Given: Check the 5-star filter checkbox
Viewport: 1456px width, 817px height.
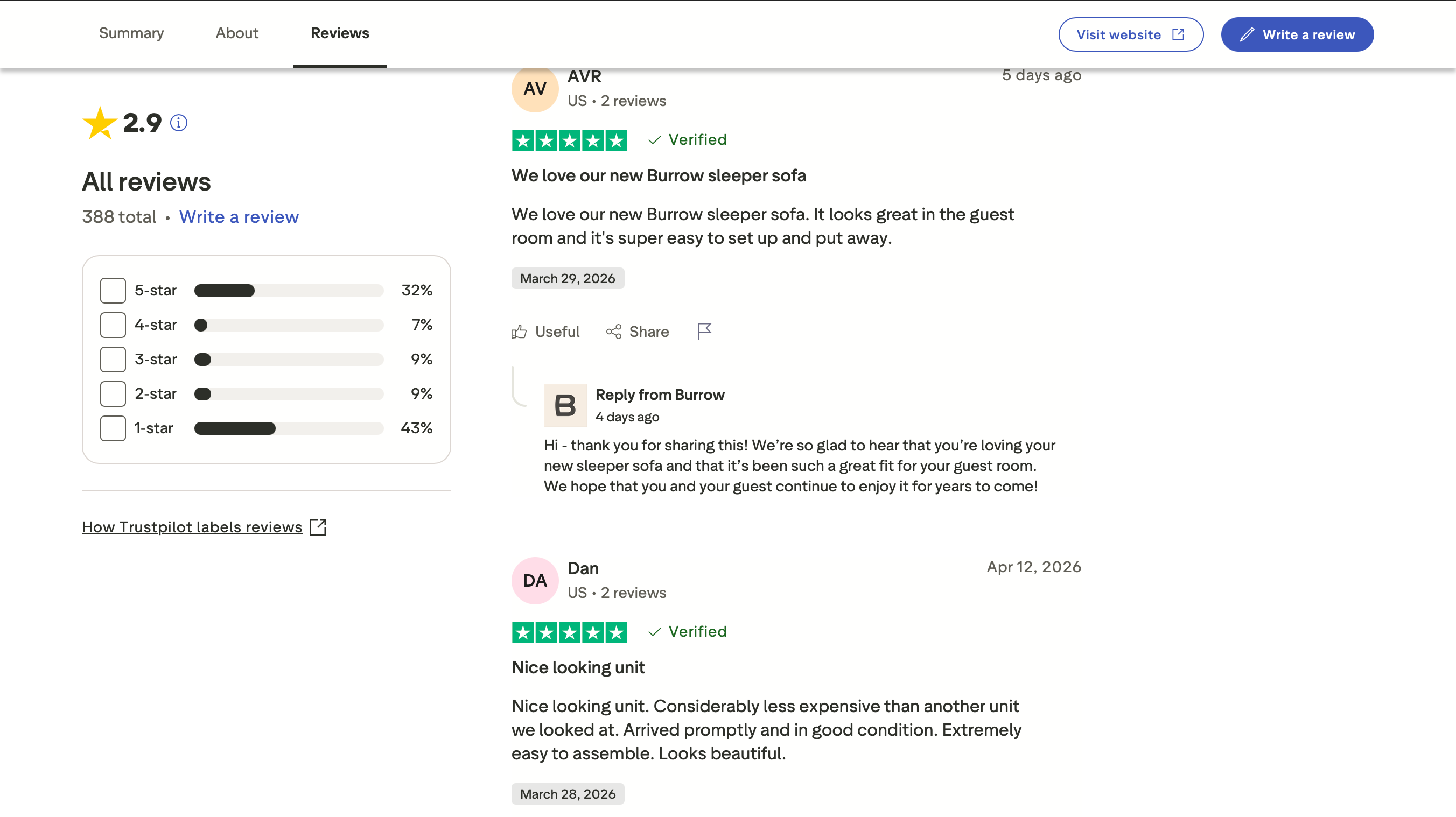Looking at the screenshot, I should point(113,291).
